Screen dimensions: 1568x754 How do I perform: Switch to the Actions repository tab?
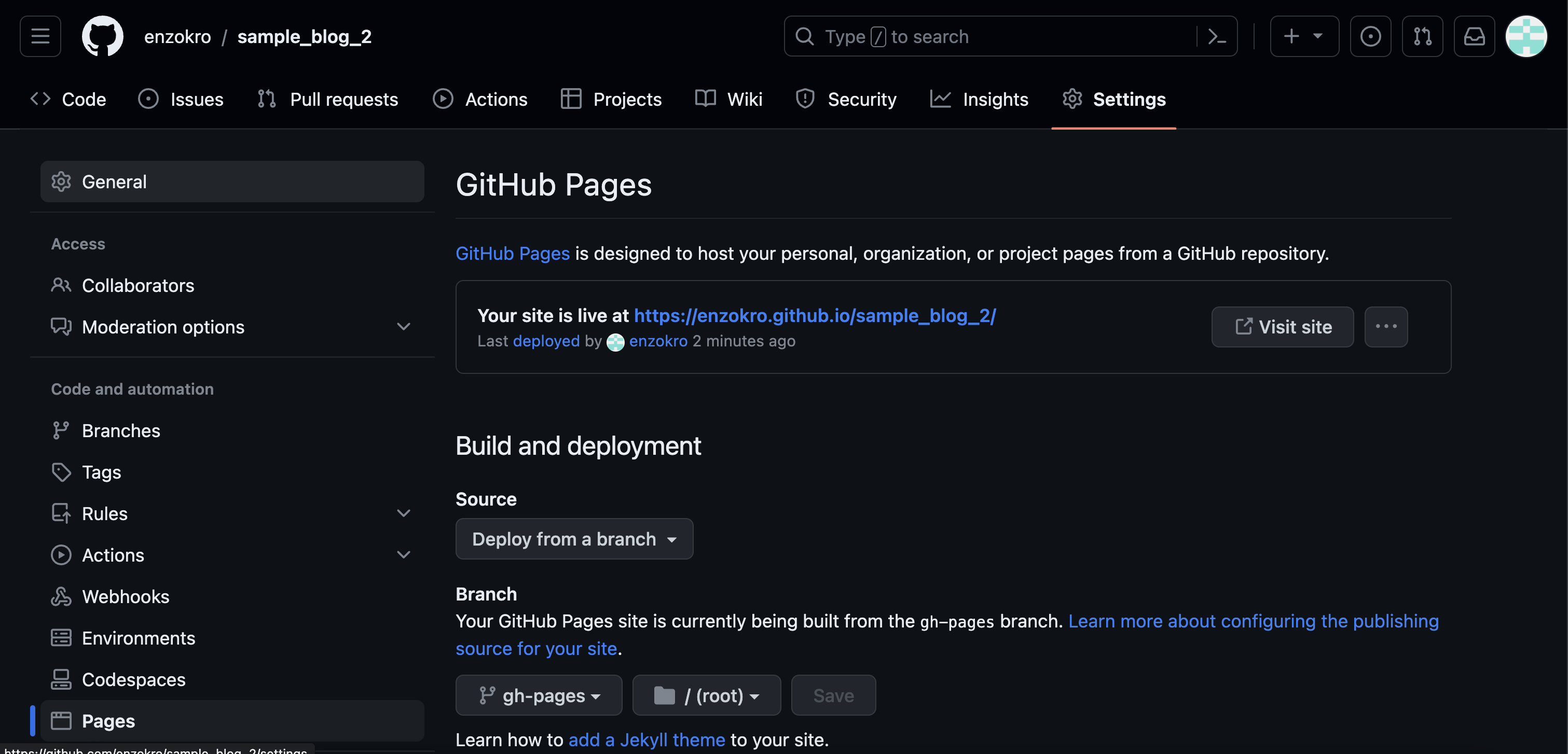480,99
